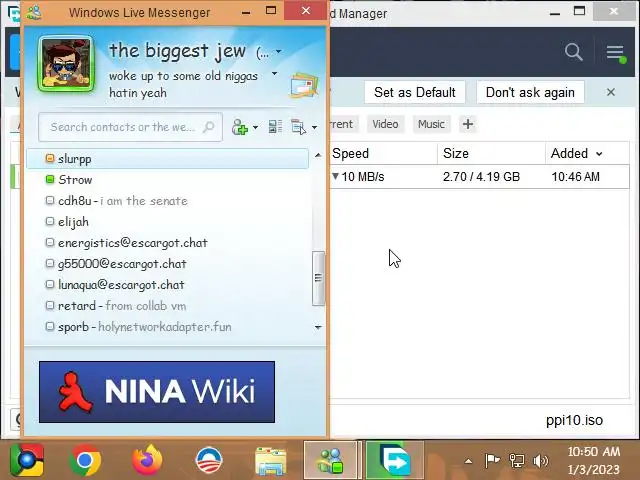Image resolution: width=640 pixels, height=480 pixels.
Task: Click the 2.70 / 4.19 GB size cell
Action: click(482, 177)
